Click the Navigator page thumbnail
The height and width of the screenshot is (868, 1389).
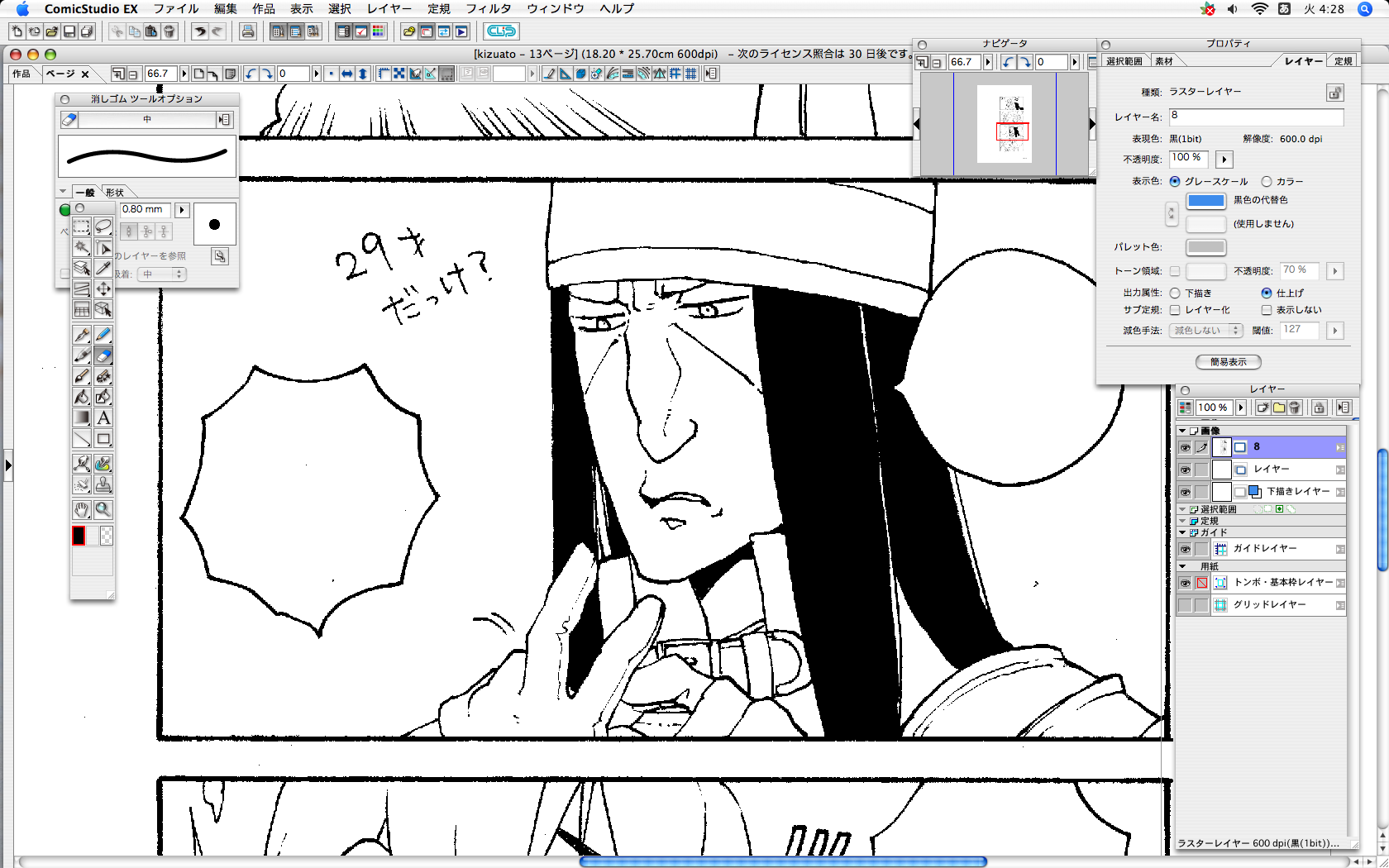point(1004,124)
